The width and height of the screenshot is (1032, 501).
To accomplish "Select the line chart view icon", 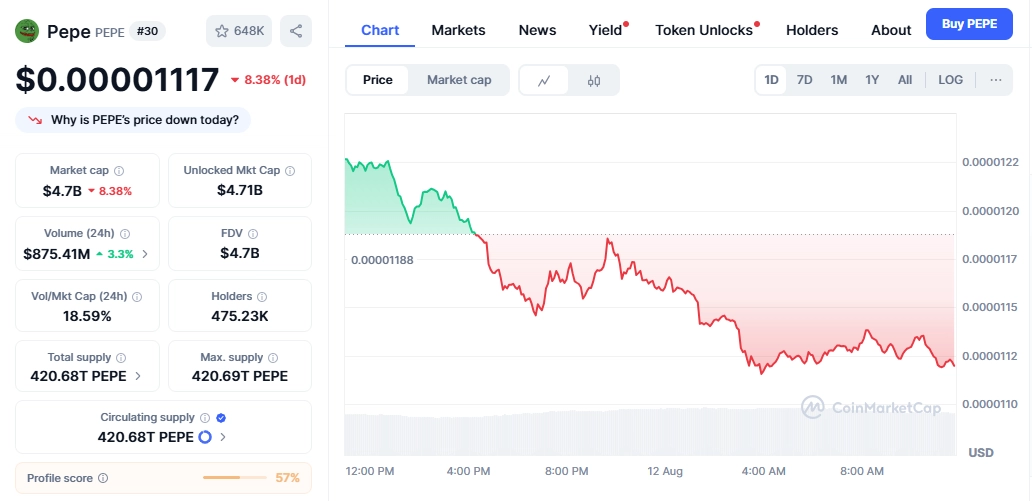I will coord(544,80).
